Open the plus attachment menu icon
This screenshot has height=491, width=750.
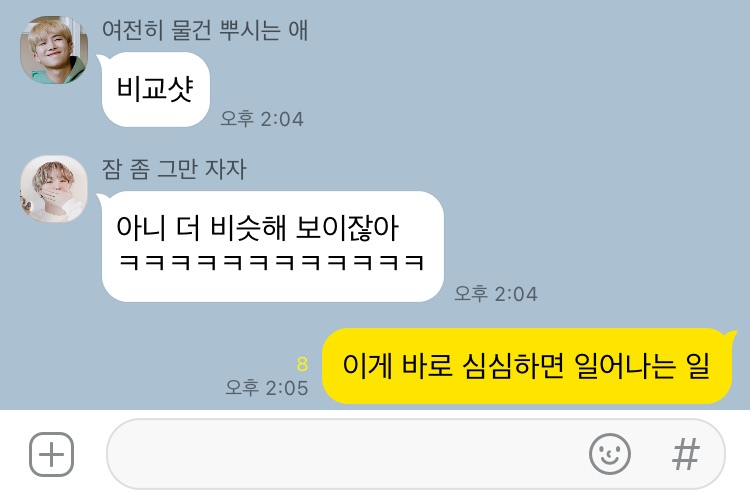(x=51, y=454)
